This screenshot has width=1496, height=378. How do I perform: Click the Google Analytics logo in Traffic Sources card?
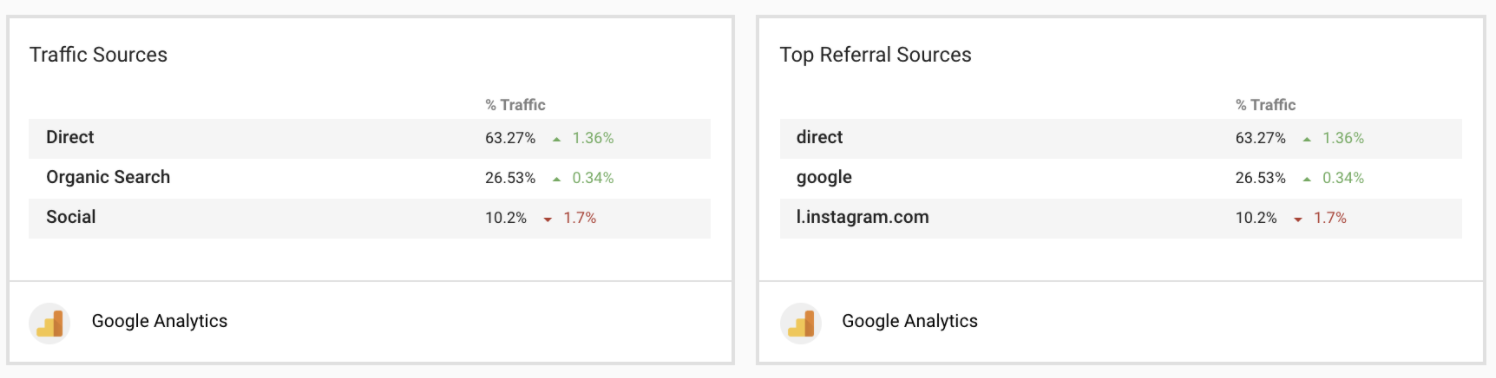[50, 322]
